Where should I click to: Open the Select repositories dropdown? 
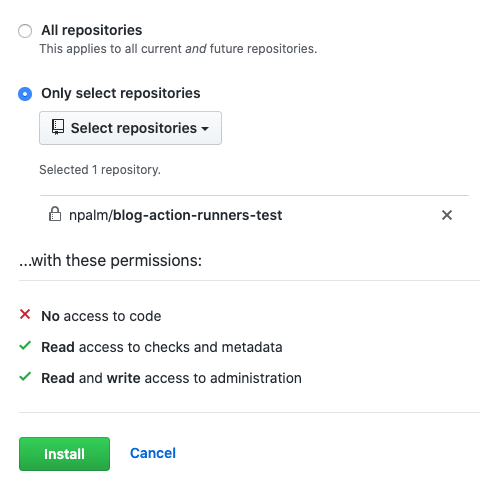130,128
